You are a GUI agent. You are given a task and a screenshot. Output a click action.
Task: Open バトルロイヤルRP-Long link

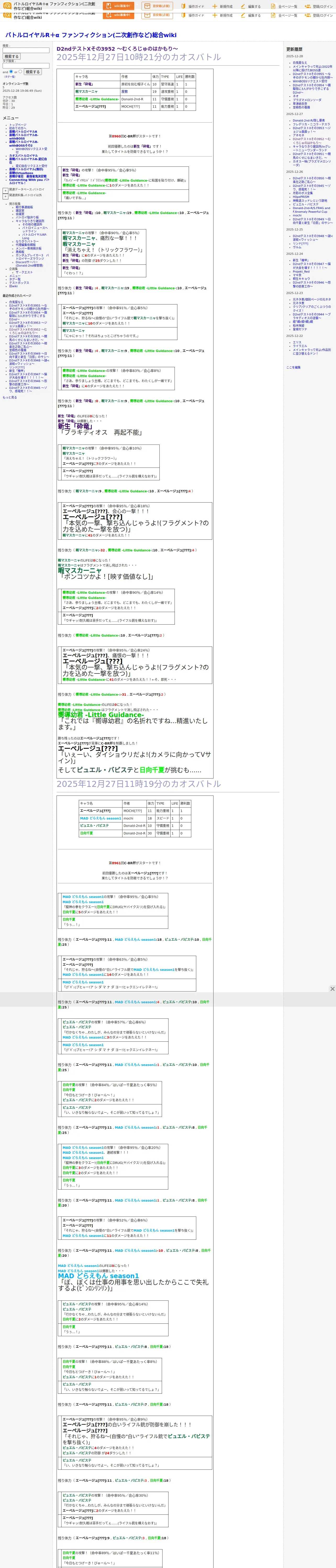(35, 236)
